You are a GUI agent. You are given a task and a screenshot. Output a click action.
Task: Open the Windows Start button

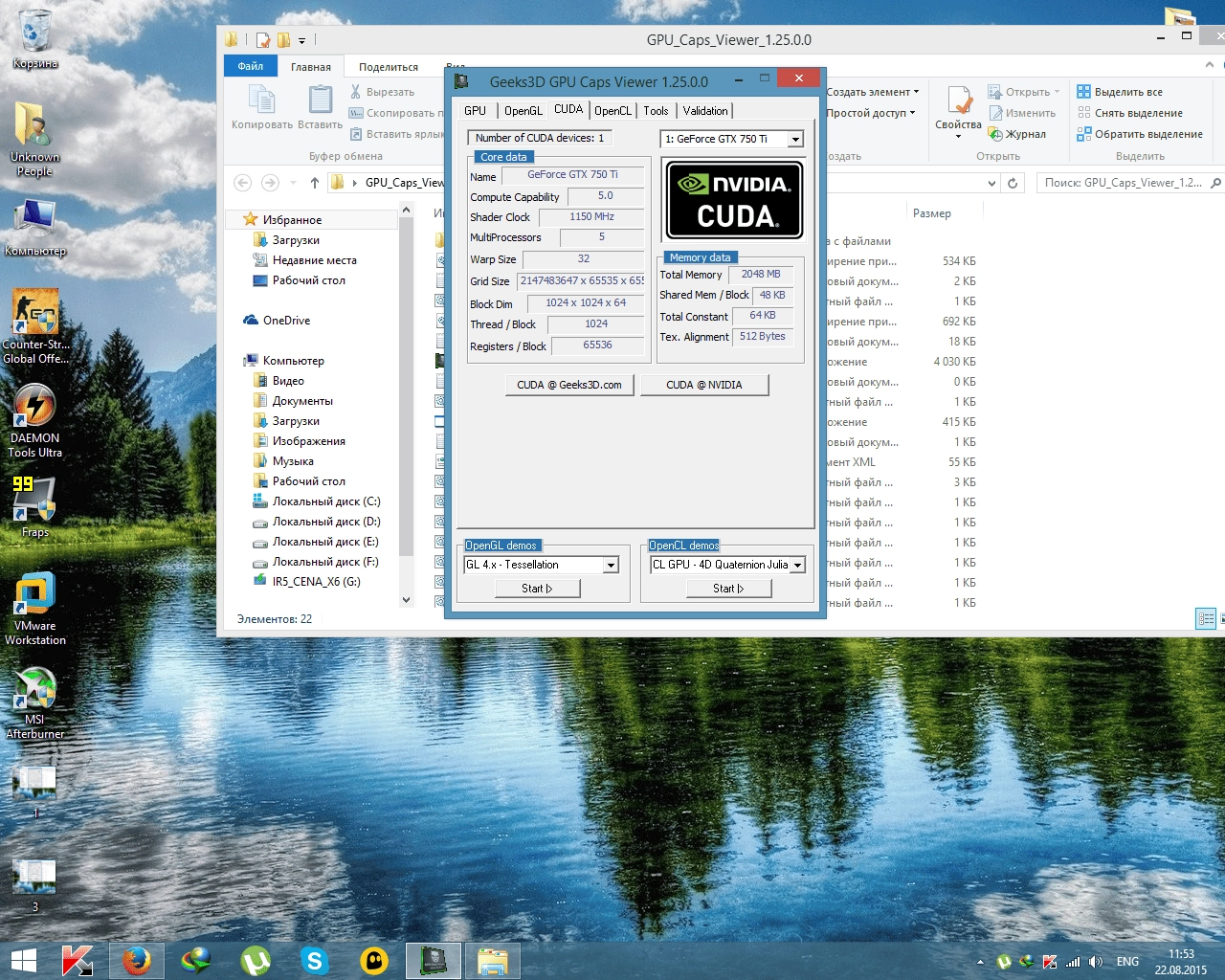click(24, 961)
